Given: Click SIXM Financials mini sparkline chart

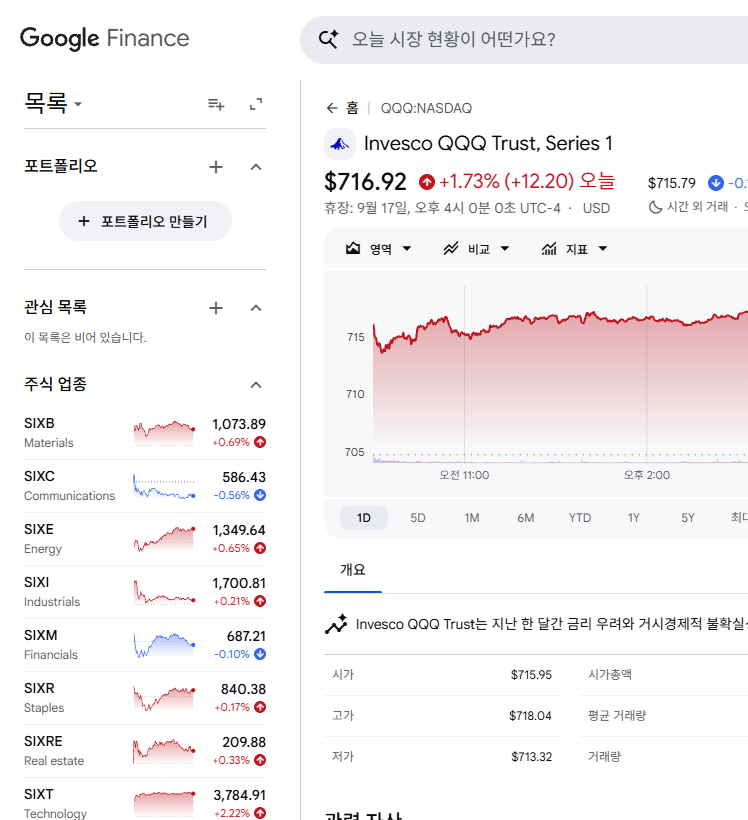Looking at the screenshot, I should coord(164,645).
